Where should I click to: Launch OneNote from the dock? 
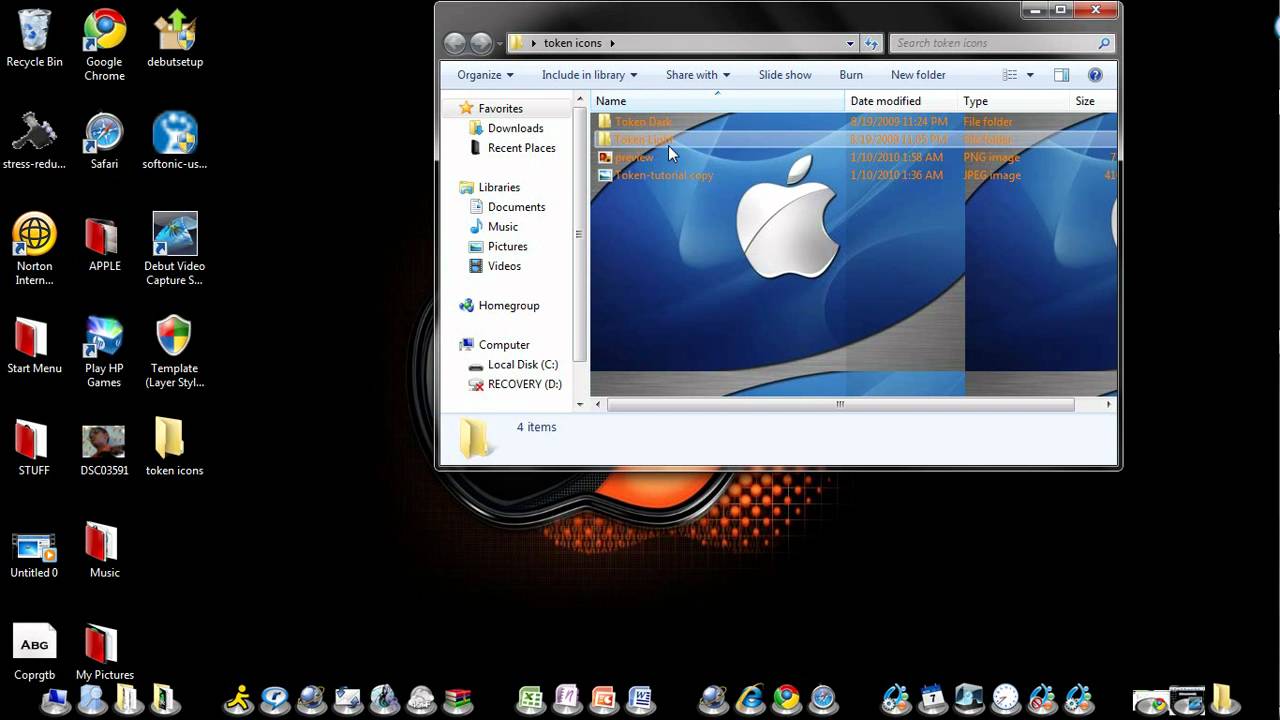pos(567,698)
